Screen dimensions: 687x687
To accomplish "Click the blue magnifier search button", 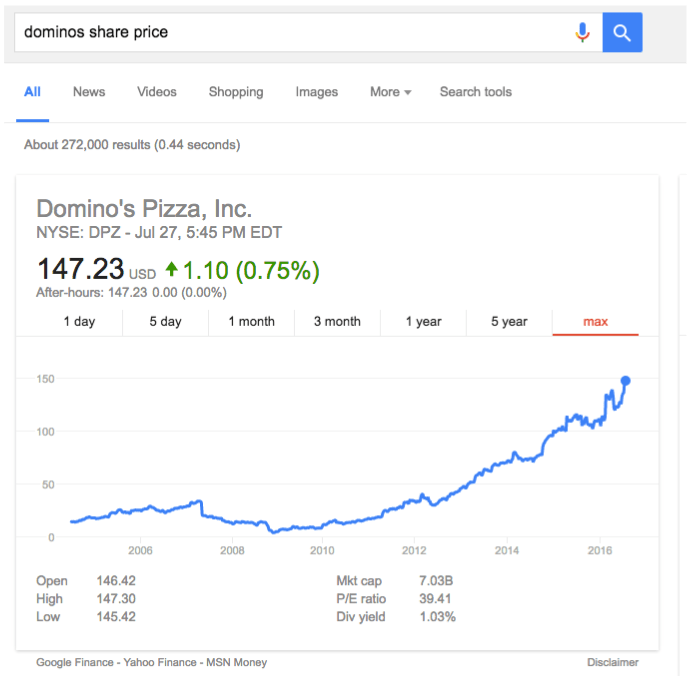I will (x=622, y=32).
